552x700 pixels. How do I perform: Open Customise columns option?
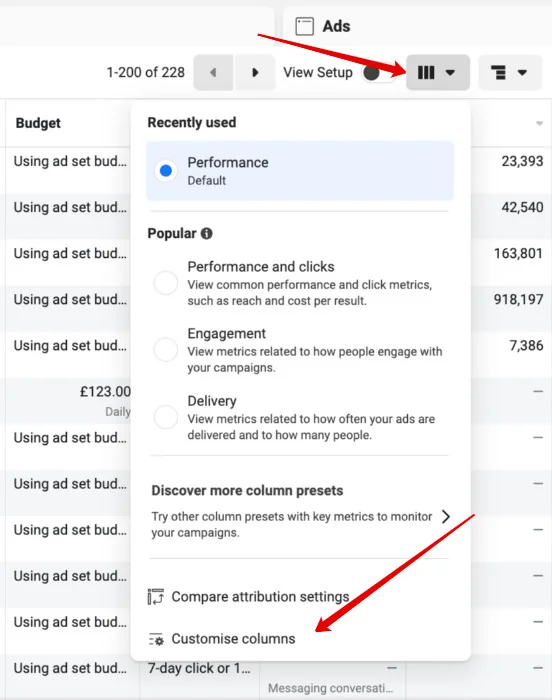[x=222, y=639]
